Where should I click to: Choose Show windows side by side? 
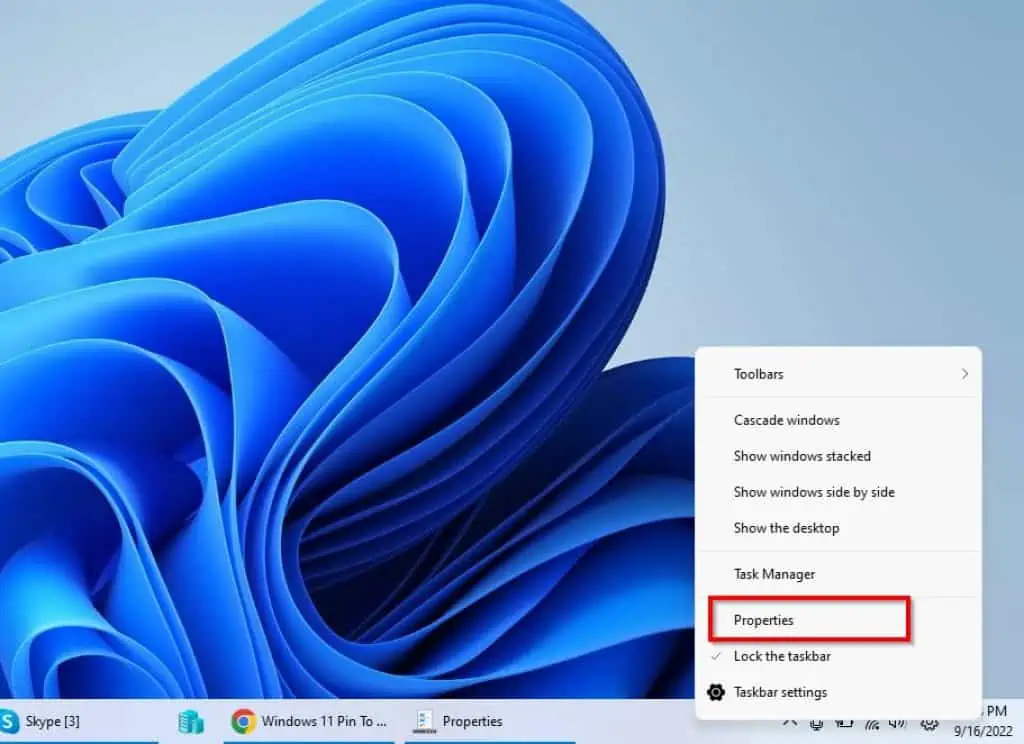813,492
